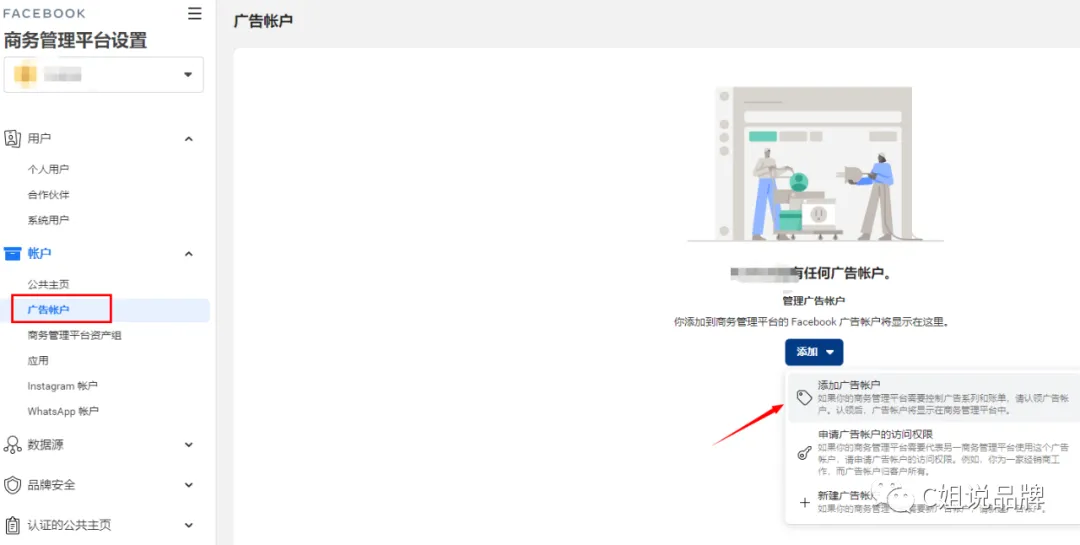The width and height of the screenshot is (1080, 545).
Task: Expand the 数据源 section chevron
Action: [189, 445]
